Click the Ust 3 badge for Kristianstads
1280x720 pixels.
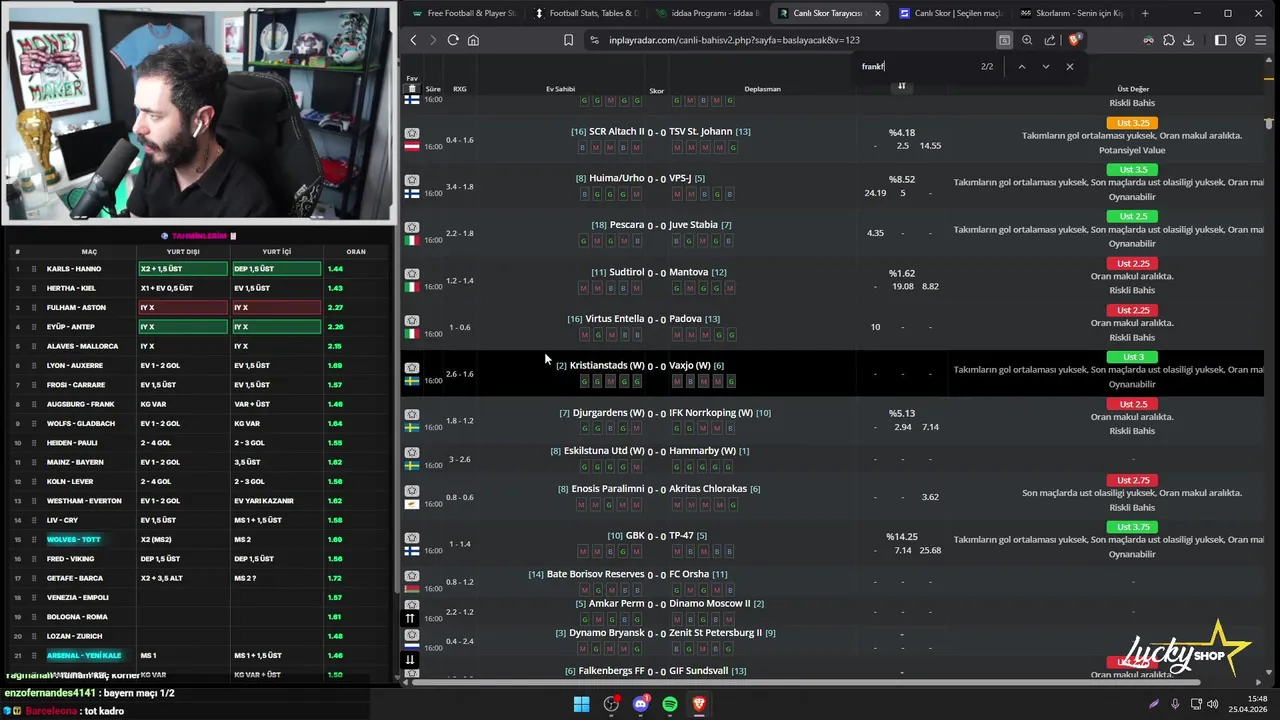point(1132,357)
